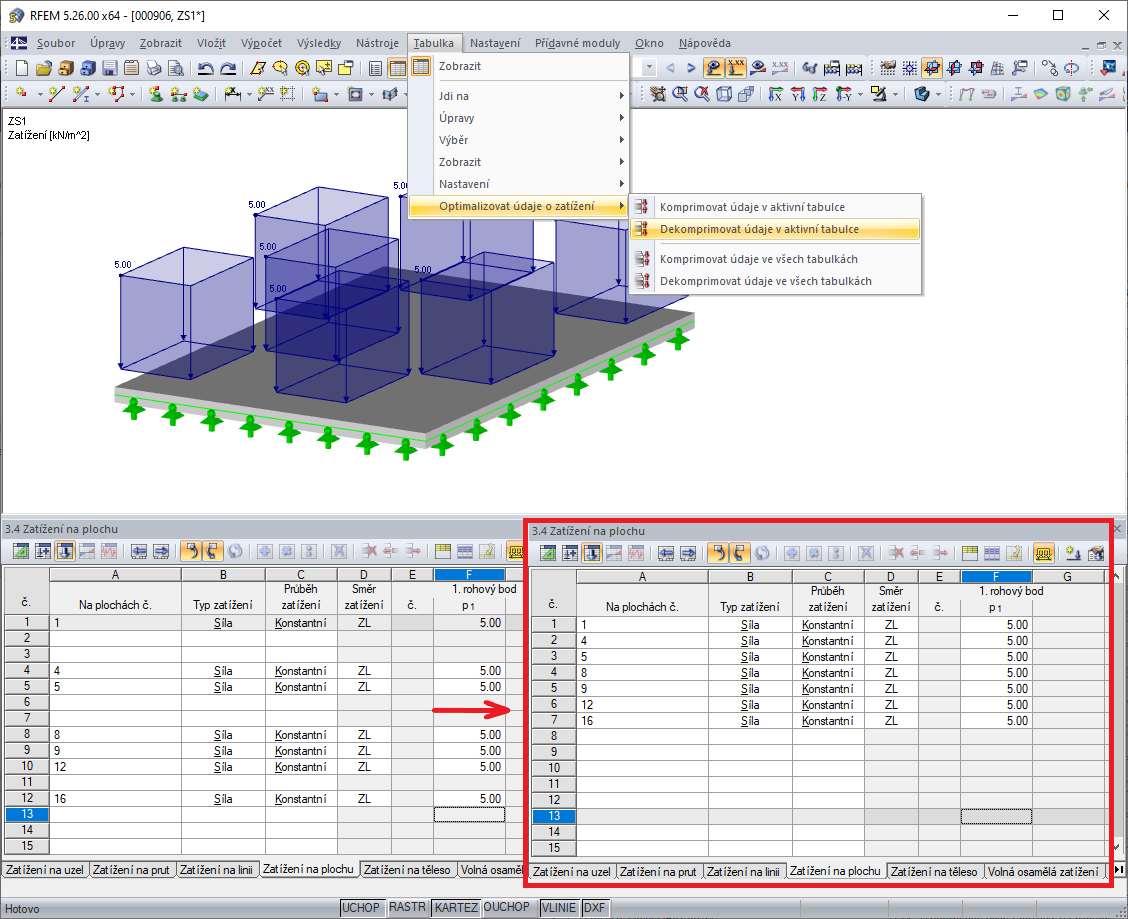
Task: Click surface number 12 in right table
Action: tap(642, 705)
